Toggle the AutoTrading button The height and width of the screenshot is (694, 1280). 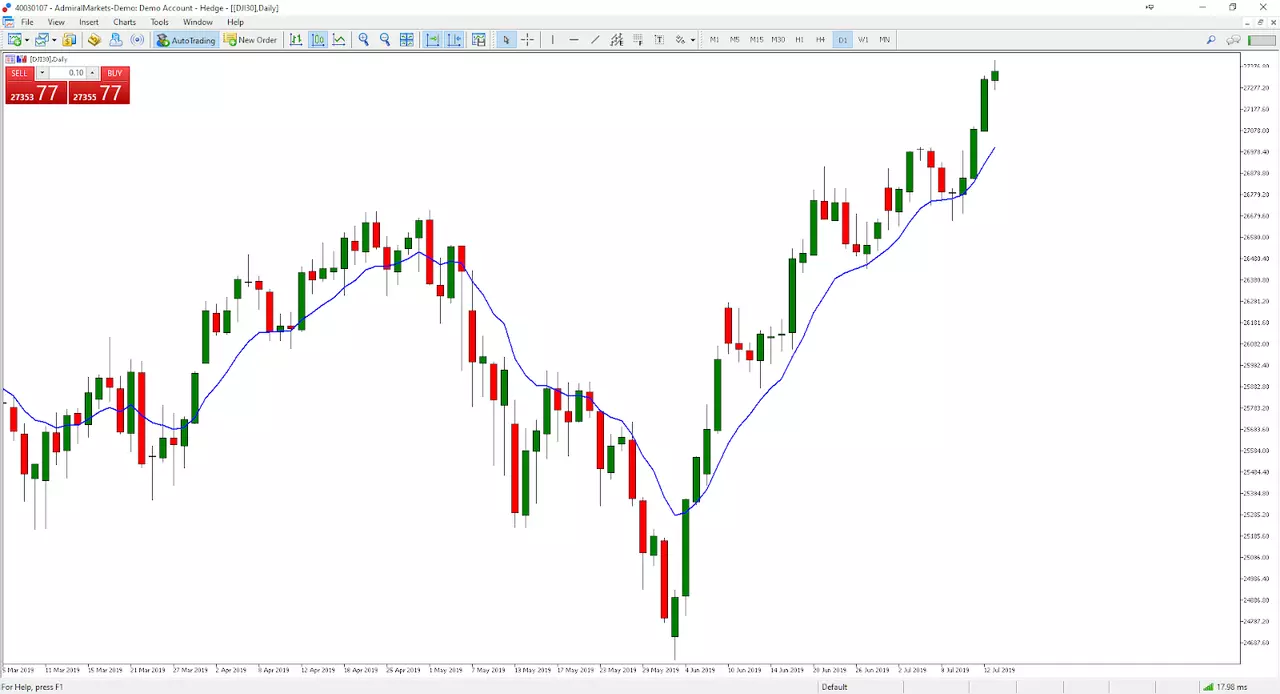coord(186,40)
